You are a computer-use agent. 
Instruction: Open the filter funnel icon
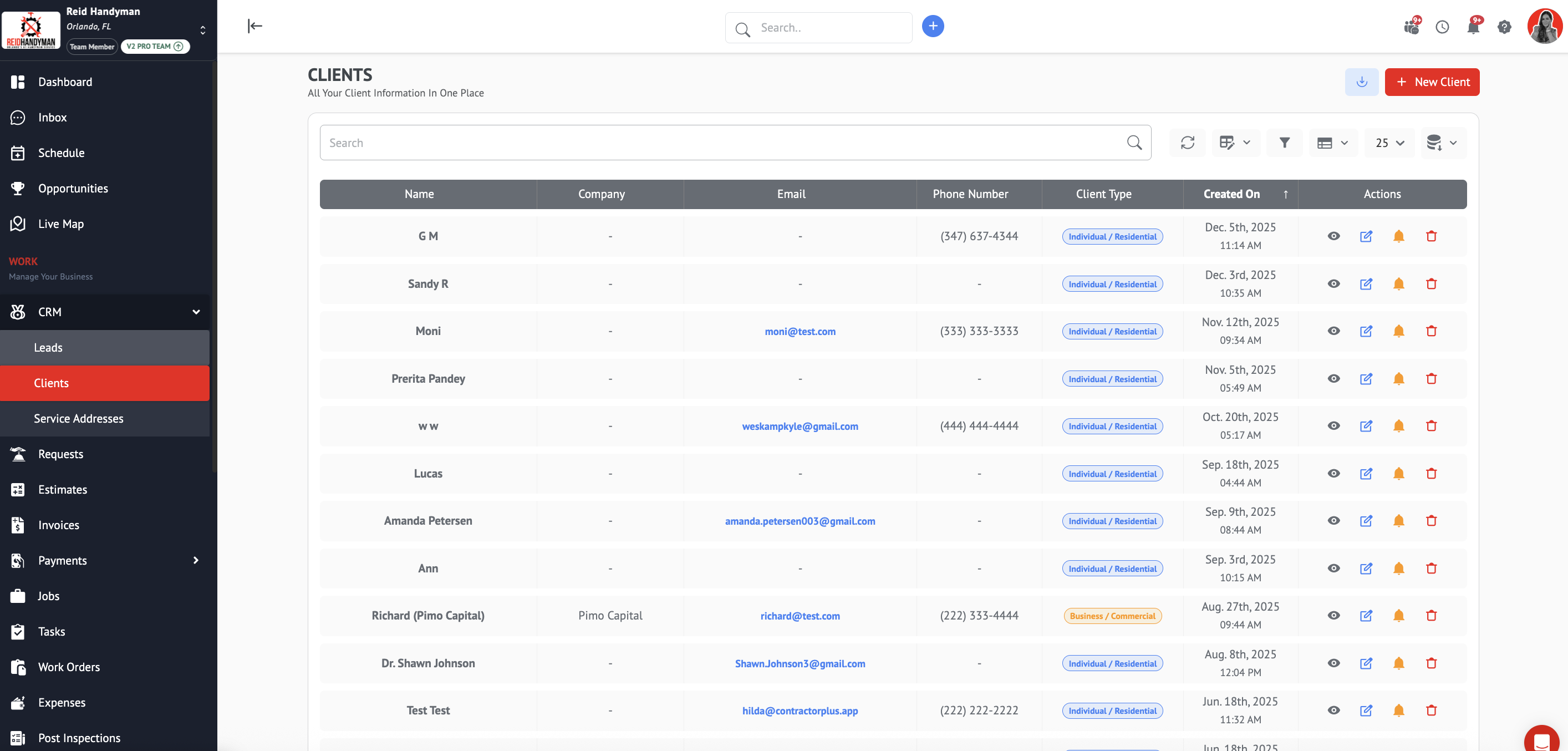point(1284,143)
